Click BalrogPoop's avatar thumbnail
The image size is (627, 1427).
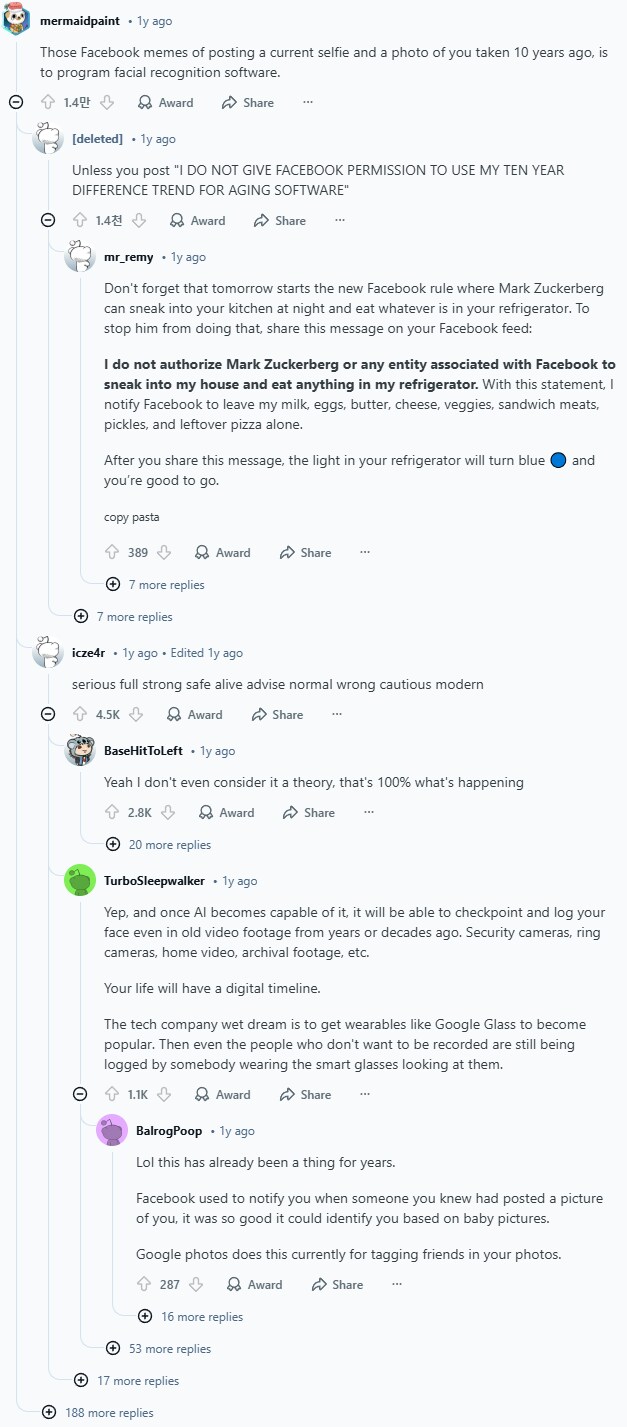111,1131
